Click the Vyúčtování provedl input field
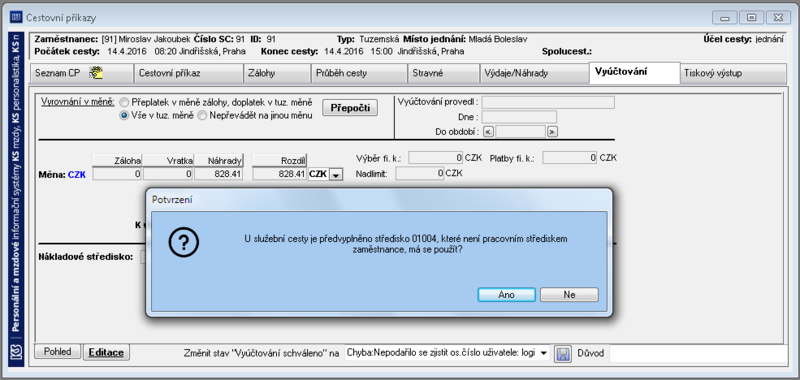800x380 pixels. click(548, 102)
